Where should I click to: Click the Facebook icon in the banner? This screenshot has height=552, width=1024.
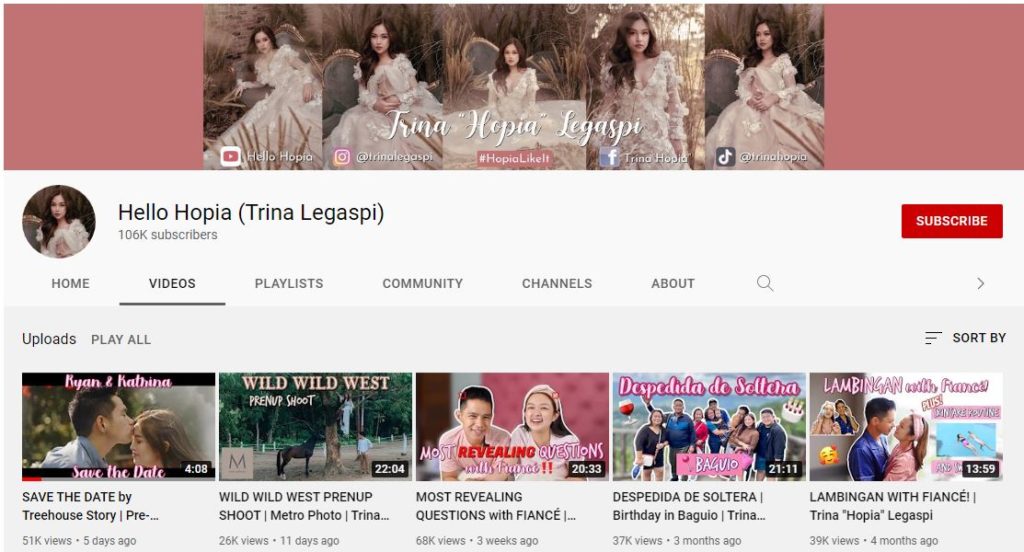click(x=609, y=157)
